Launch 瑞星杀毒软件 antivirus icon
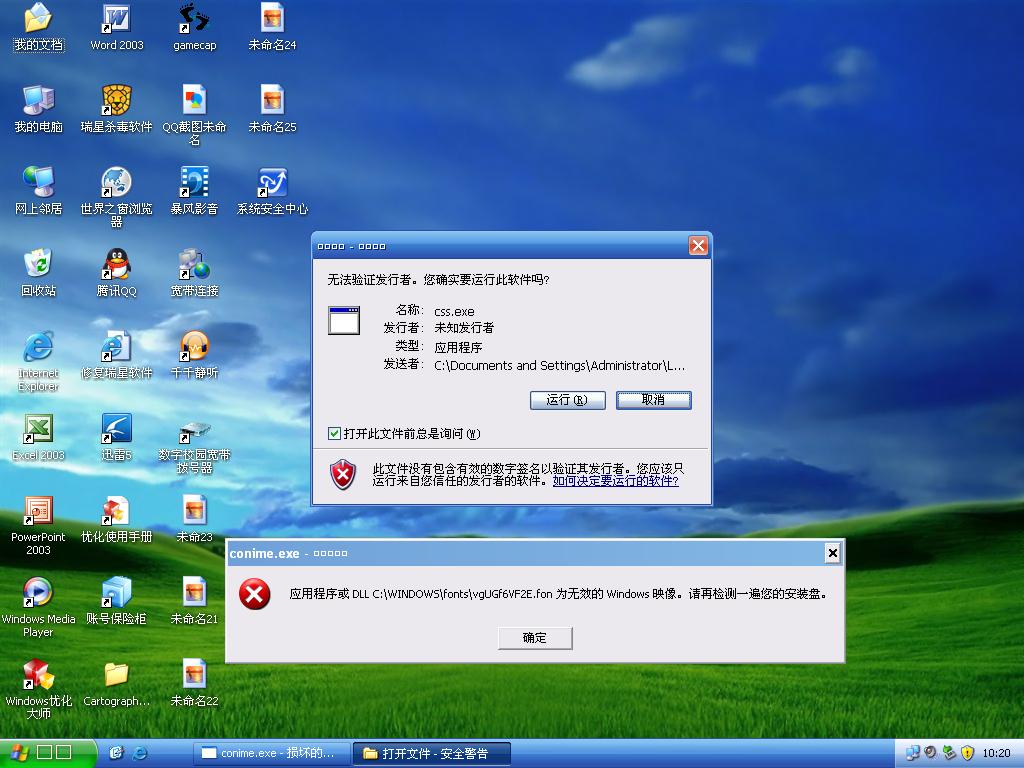The width and height of the screenshot is (1024, 768). pyautogui.click(x=116, y=109)
